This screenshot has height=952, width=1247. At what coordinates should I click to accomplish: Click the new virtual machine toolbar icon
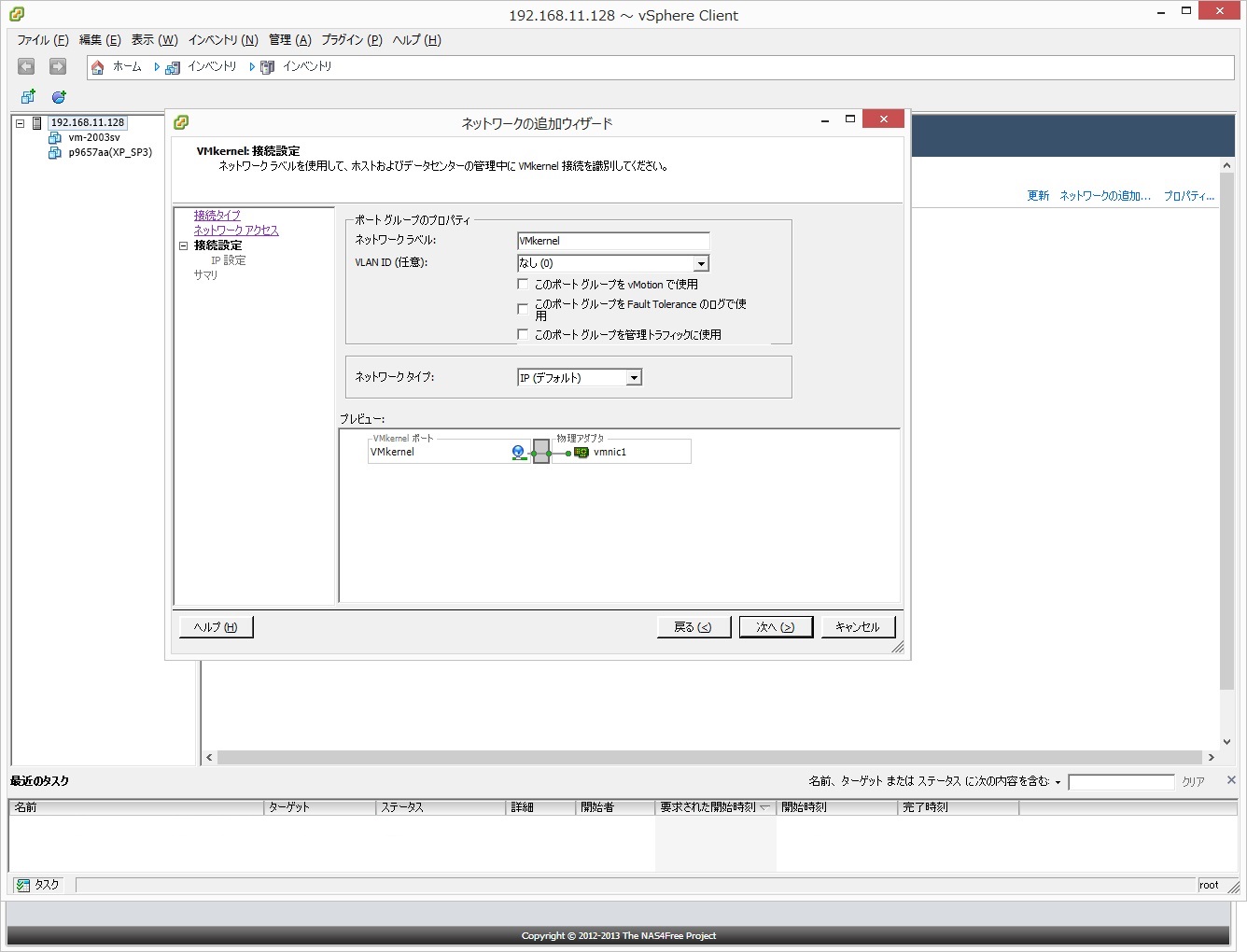28,97
